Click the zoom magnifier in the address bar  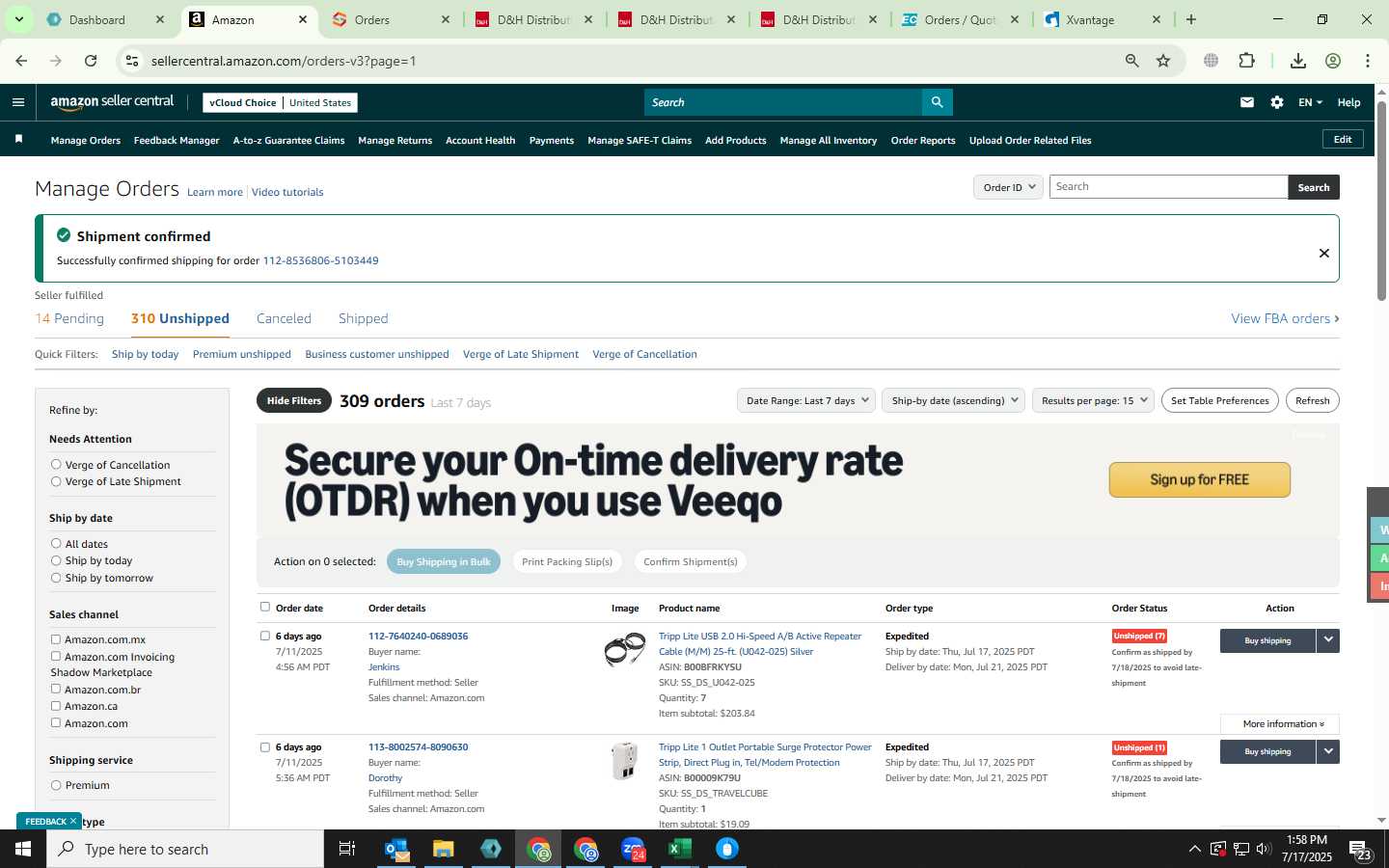pyautogui.click(x=1132, y=61)
